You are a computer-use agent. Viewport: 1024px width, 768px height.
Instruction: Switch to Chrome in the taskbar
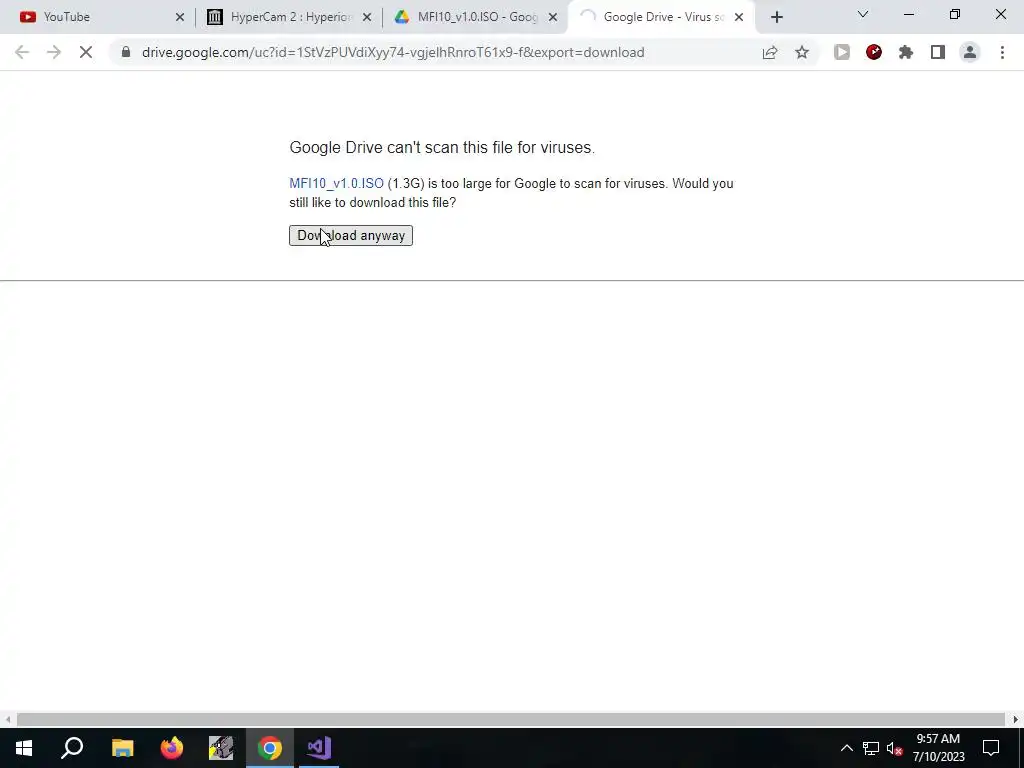click(270, 748)
